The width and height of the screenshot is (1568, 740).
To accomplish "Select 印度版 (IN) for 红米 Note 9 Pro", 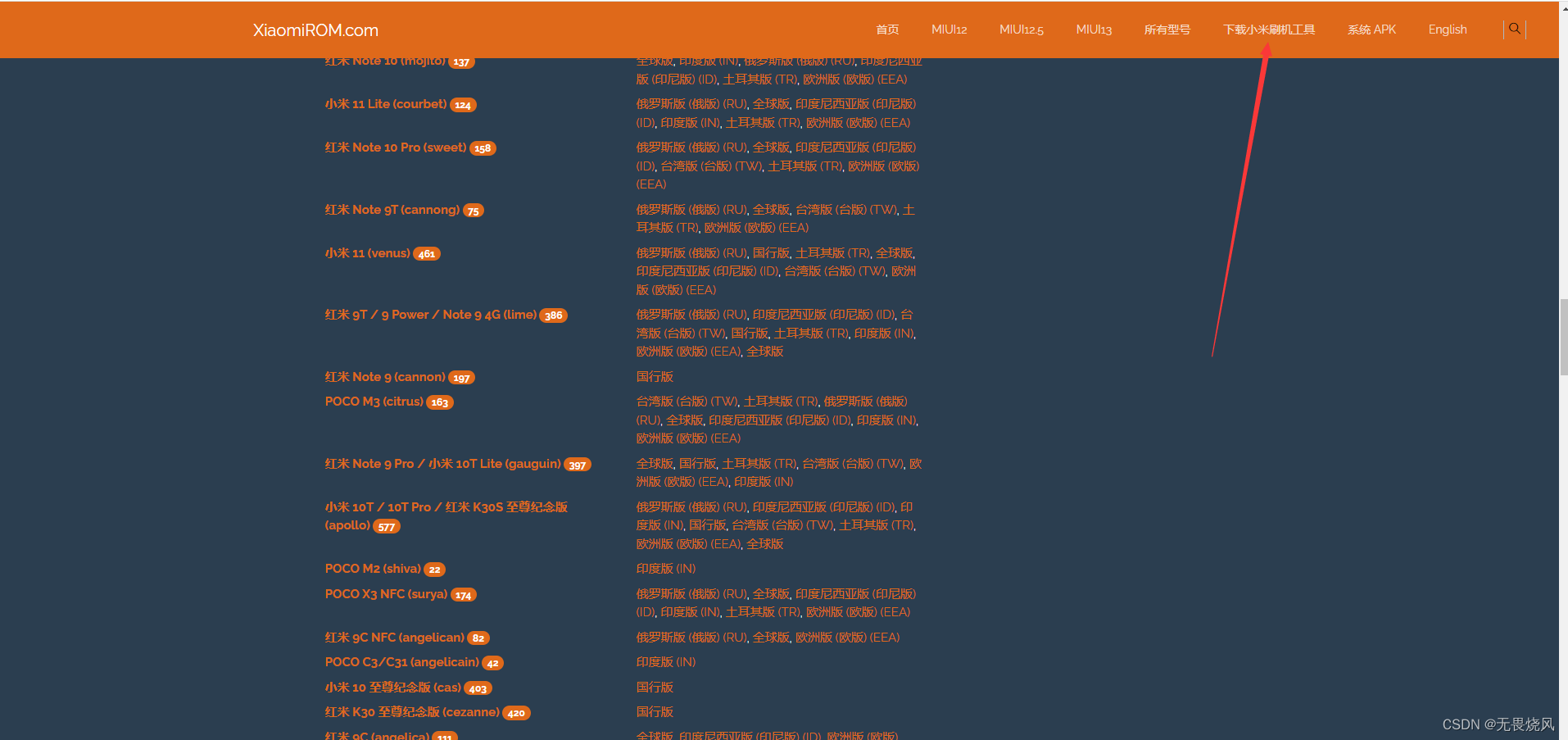I will pos(764,482).
